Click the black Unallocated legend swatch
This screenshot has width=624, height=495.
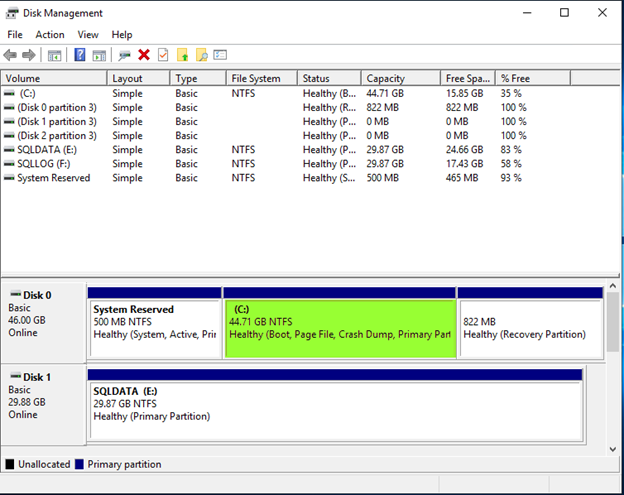tap(10, 464)
